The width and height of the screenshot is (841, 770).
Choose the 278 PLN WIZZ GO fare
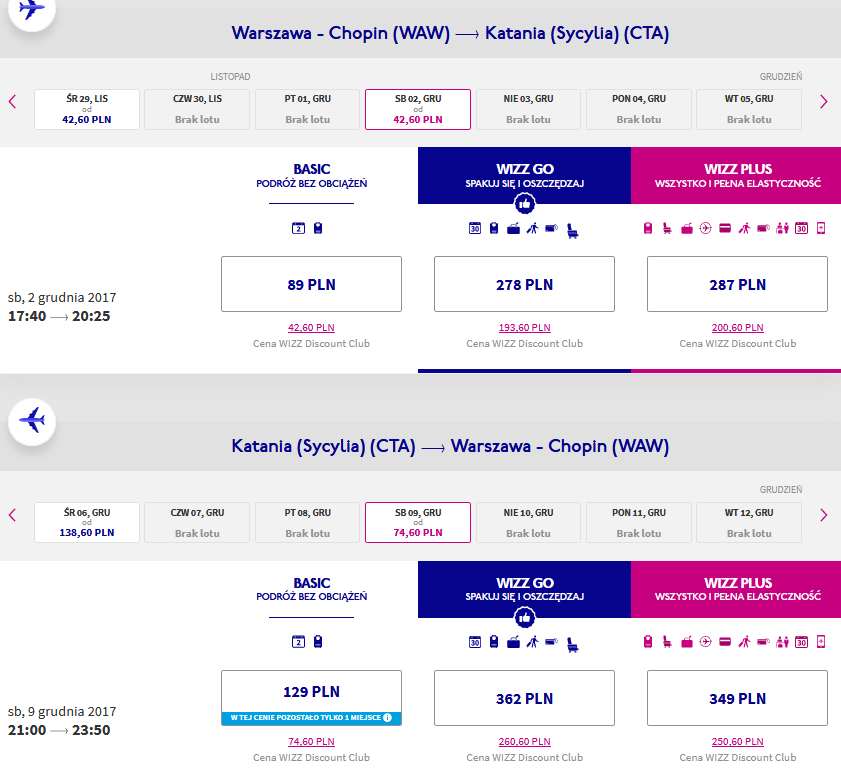pos(524,284)
